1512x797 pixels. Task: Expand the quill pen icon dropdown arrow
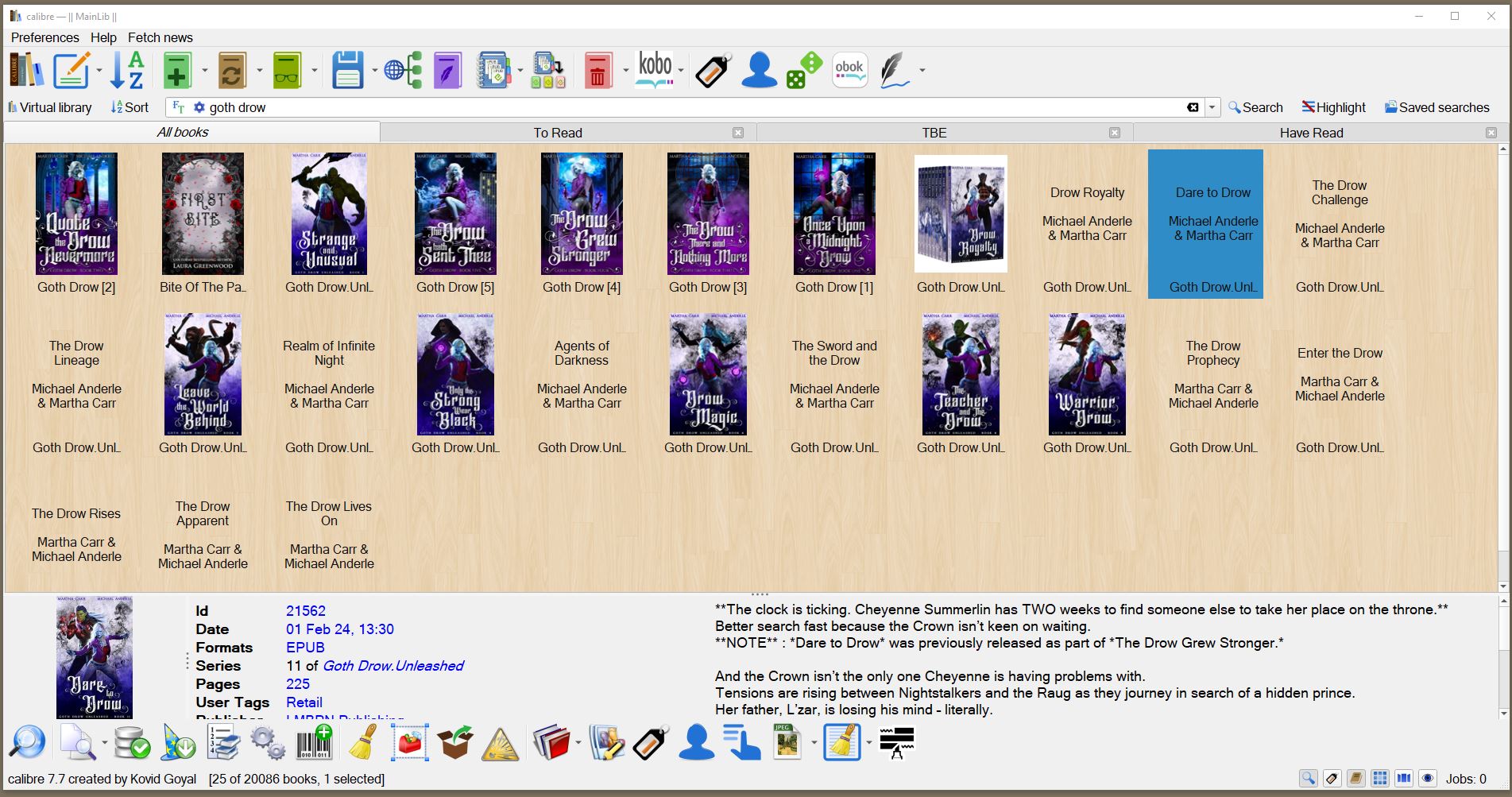click(x=922, y=71)
